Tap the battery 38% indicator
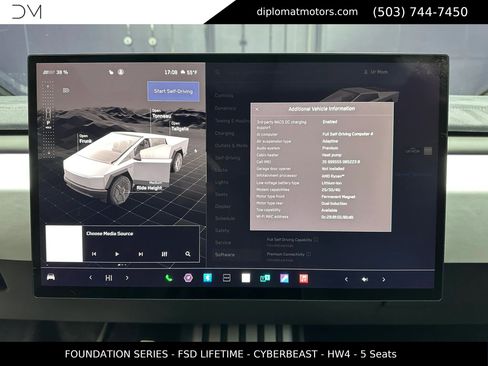 (56, 72)
